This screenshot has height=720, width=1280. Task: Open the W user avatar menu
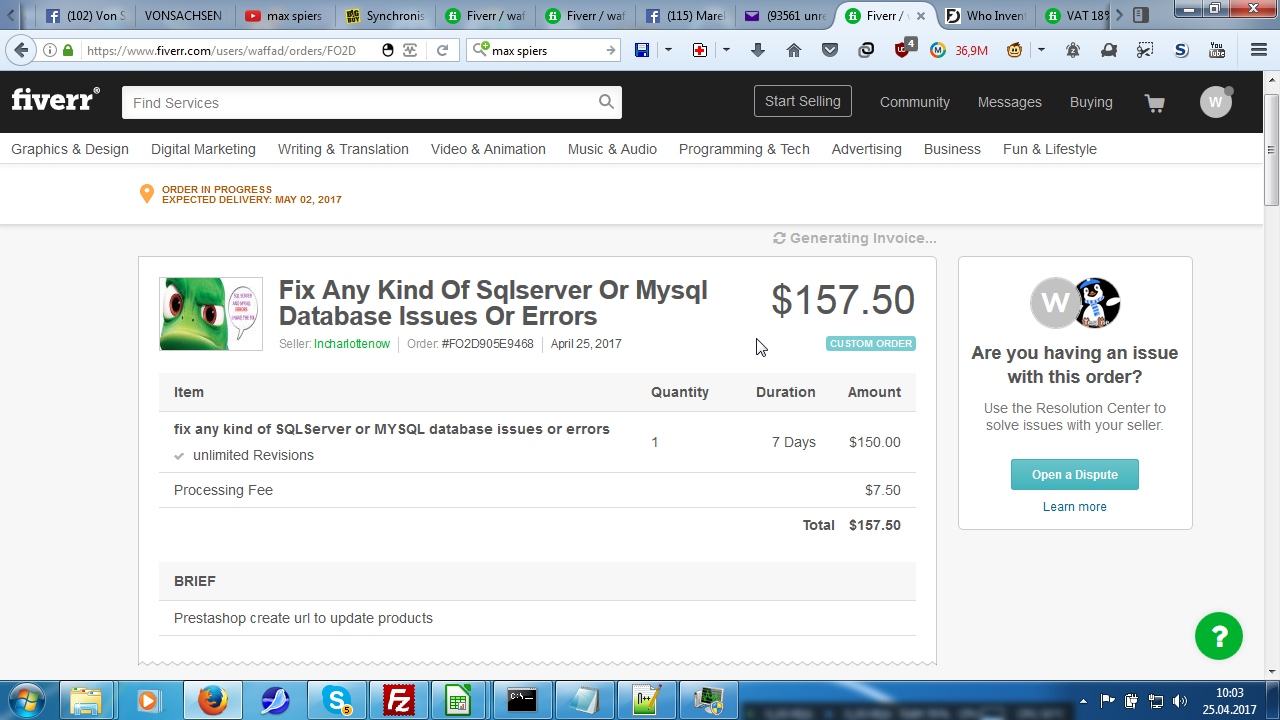coord(1216,102)
